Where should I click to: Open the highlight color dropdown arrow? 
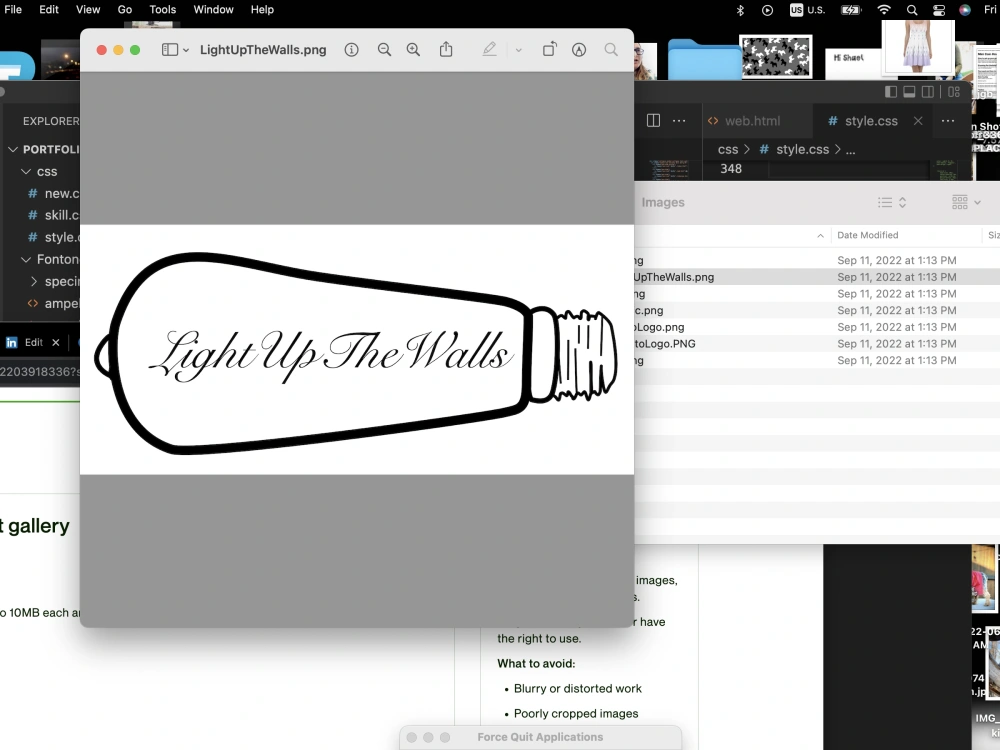518,50
